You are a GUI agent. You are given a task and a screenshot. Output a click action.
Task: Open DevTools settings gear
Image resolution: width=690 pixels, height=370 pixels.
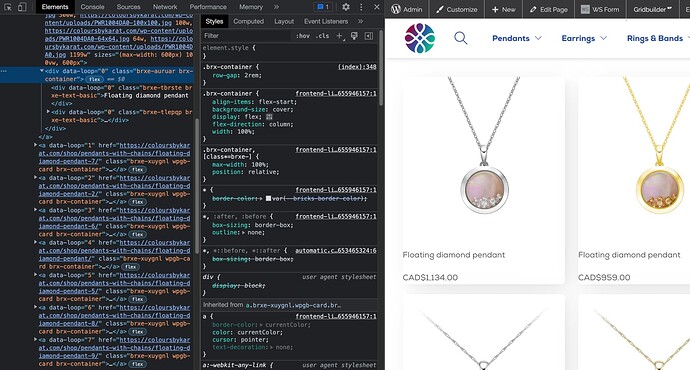(346, 7)
